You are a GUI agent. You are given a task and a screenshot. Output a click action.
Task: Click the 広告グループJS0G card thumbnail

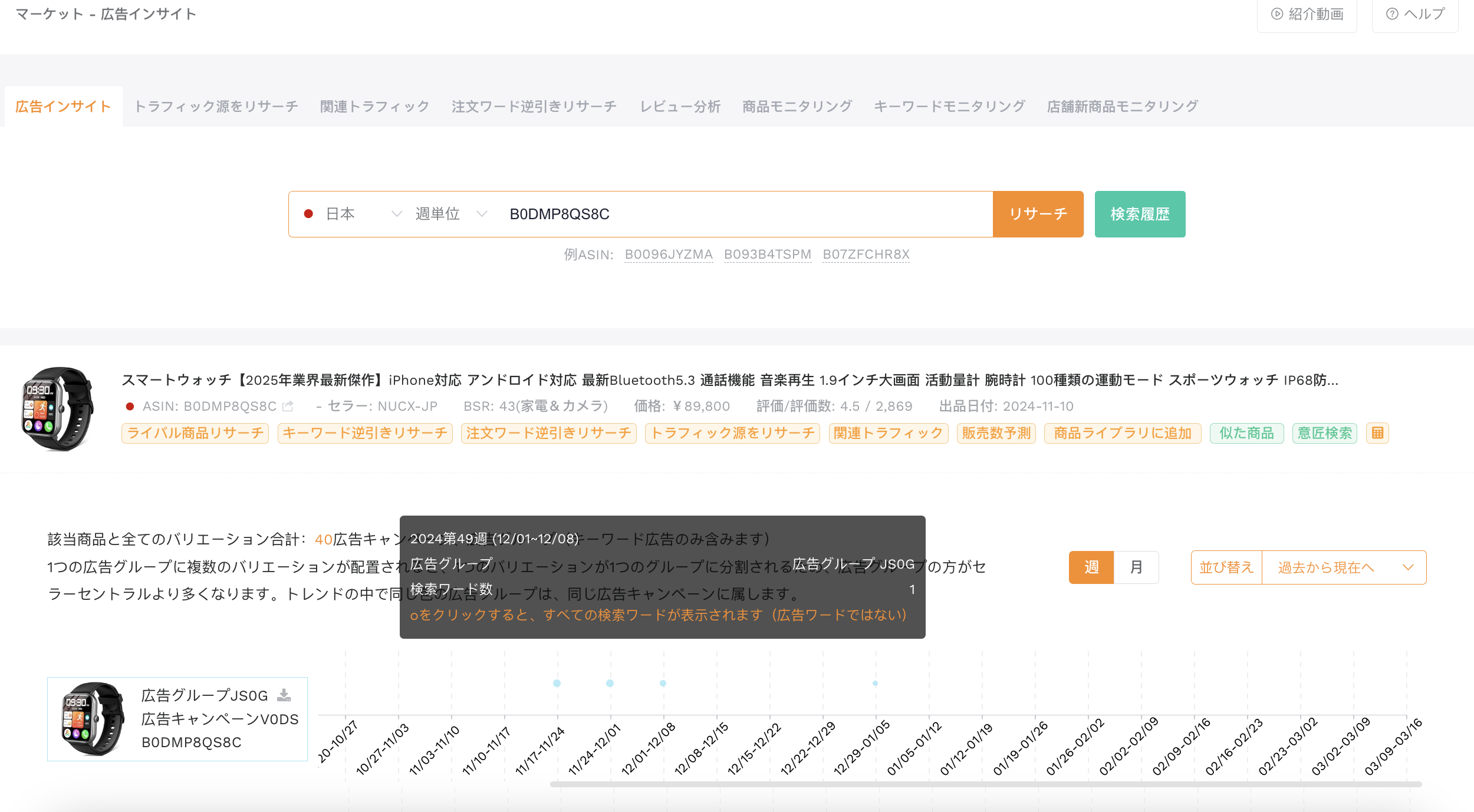pos(93,719)
